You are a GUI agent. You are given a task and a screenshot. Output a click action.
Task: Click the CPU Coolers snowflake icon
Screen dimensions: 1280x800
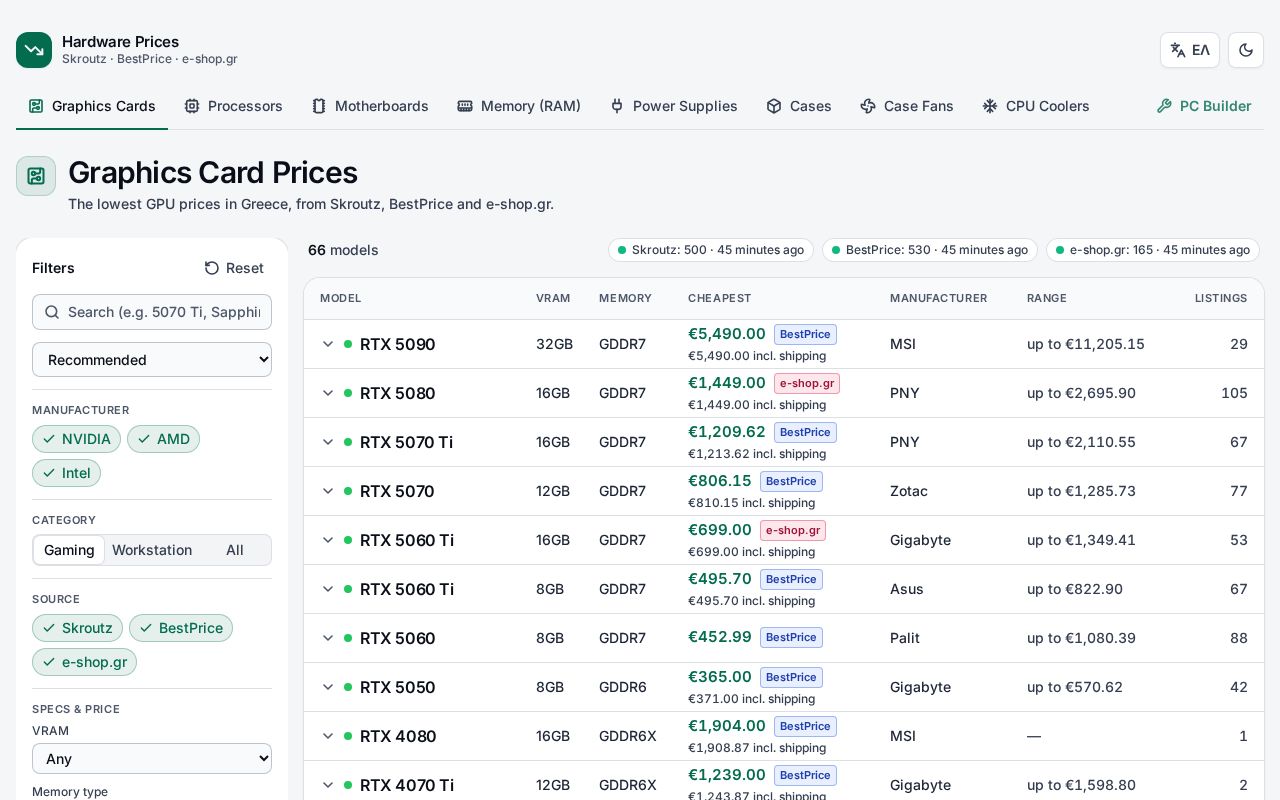click(990, 106)
